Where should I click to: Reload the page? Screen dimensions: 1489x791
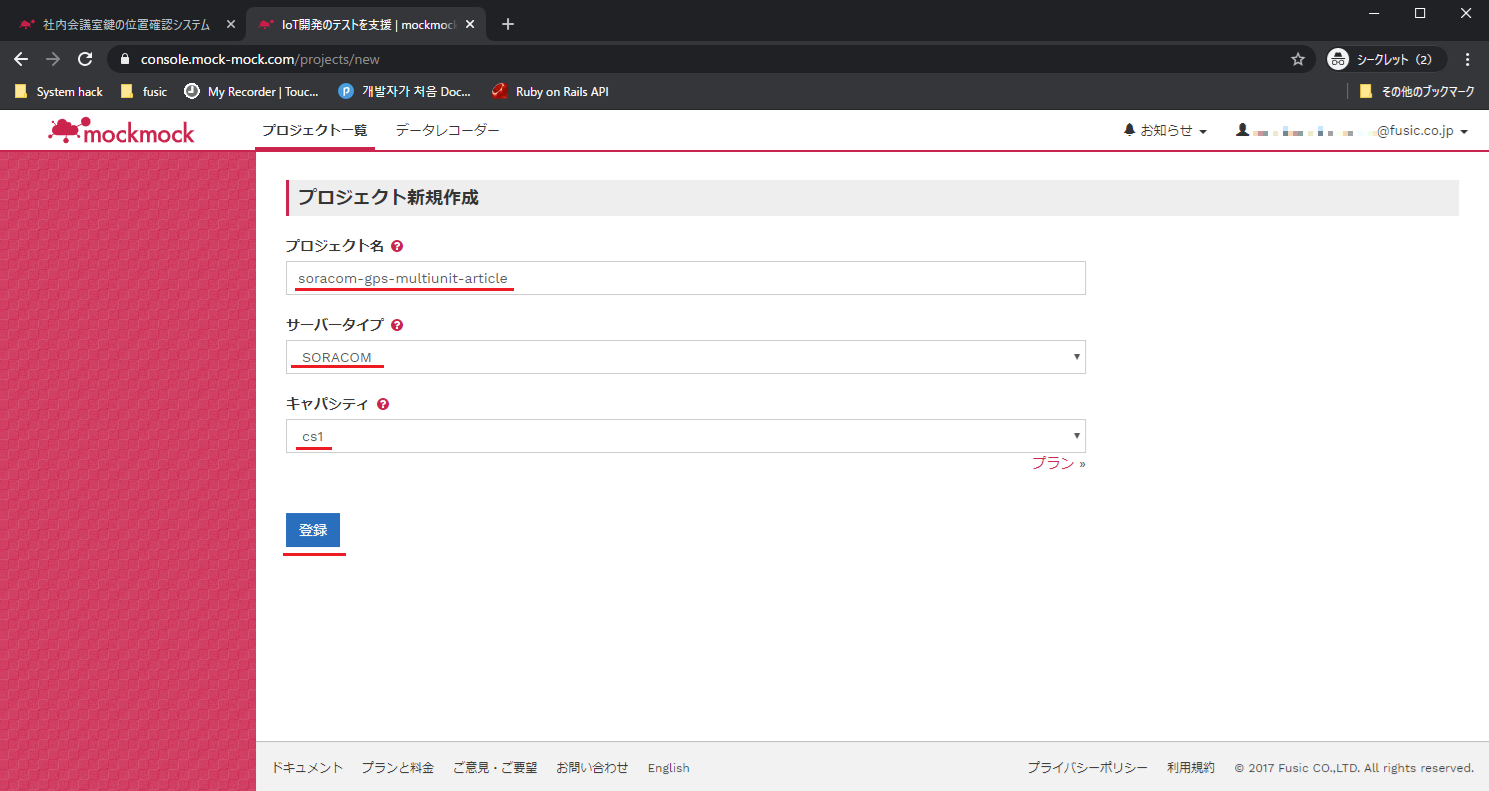pos(85,59)
